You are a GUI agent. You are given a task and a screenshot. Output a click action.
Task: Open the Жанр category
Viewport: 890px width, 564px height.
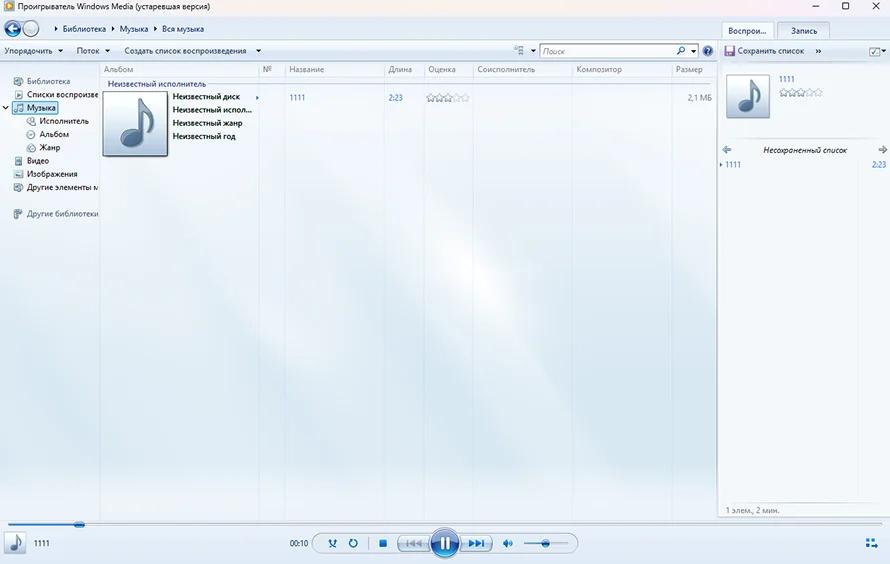click(x=49, y=147)
